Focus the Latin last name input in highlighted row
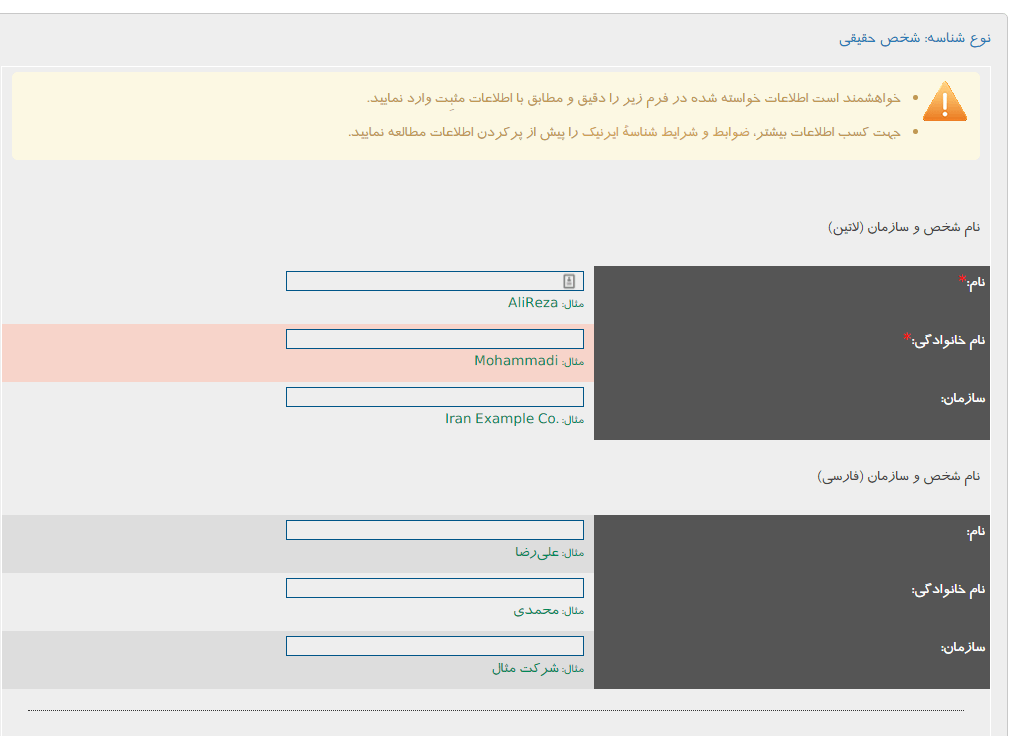1016x736 pixels. click(434, 339)
